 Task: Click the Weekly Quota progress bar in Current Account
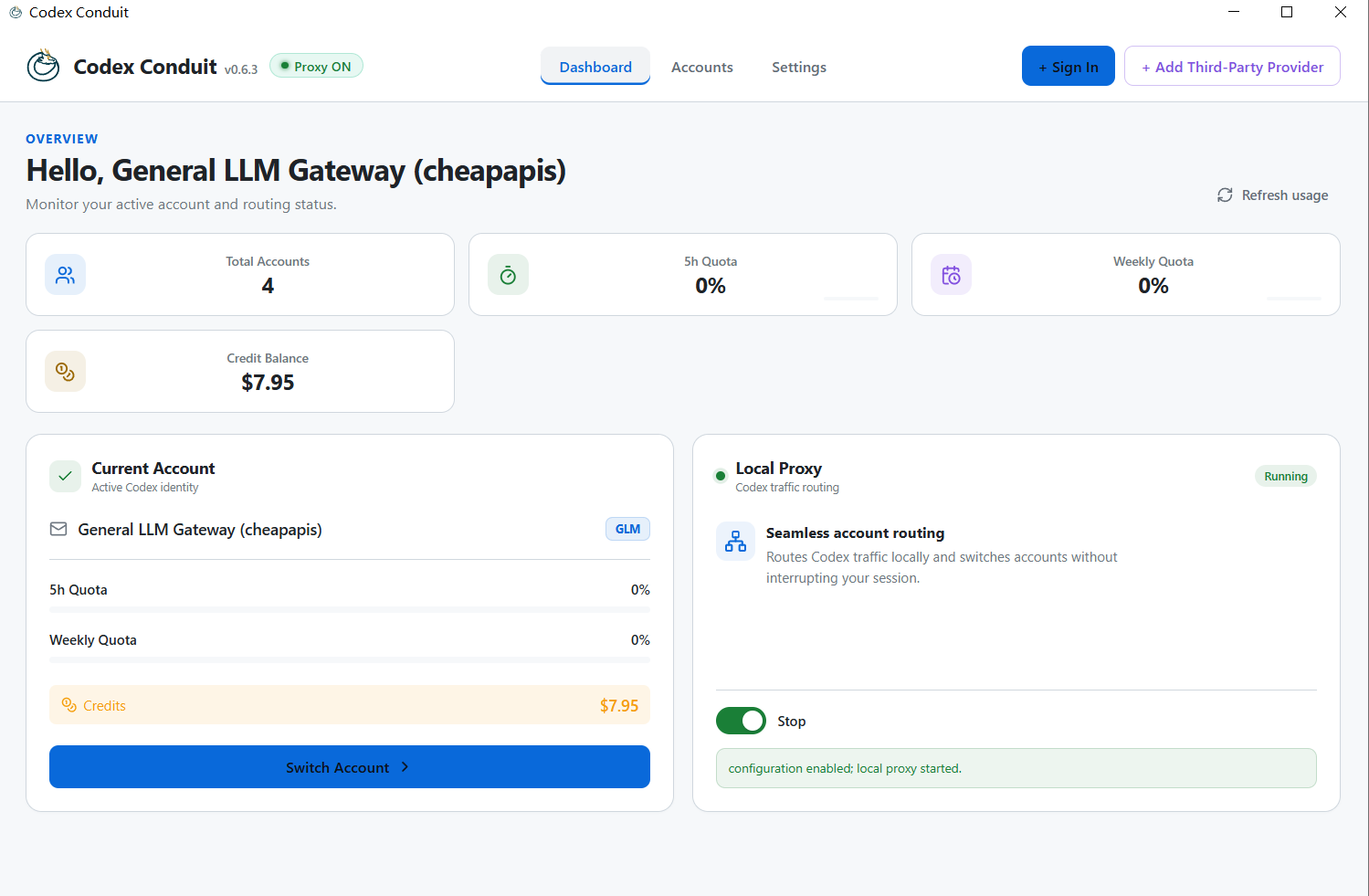350,659
